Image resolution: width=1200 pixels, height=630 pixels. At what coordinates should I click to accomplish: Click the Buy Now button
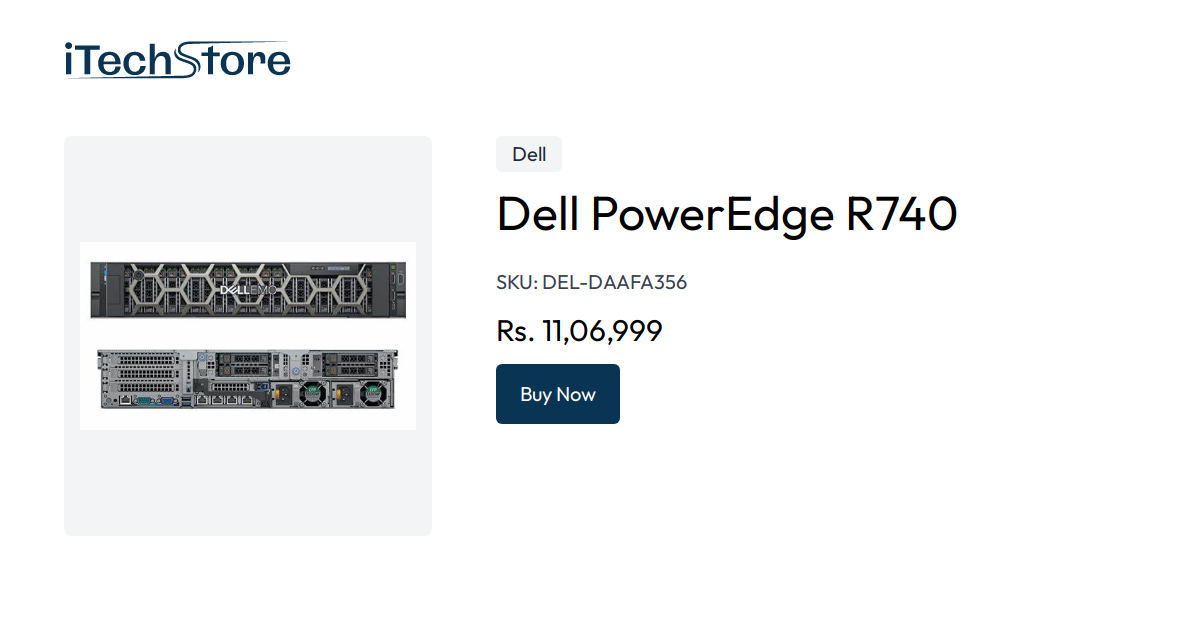coord(557,394)
